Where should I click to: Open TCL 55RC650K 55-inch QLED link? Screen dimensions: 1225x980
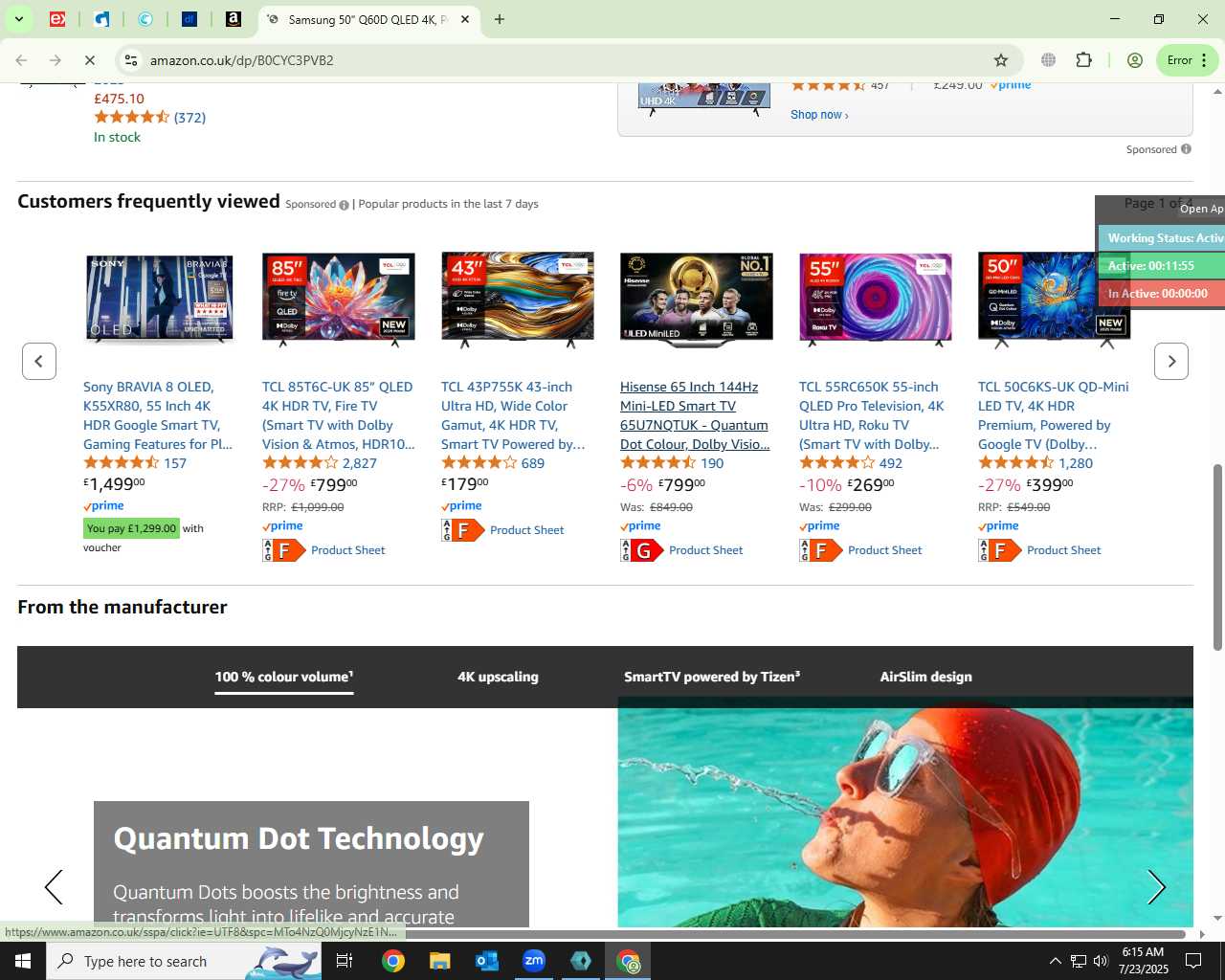(872, 415)
